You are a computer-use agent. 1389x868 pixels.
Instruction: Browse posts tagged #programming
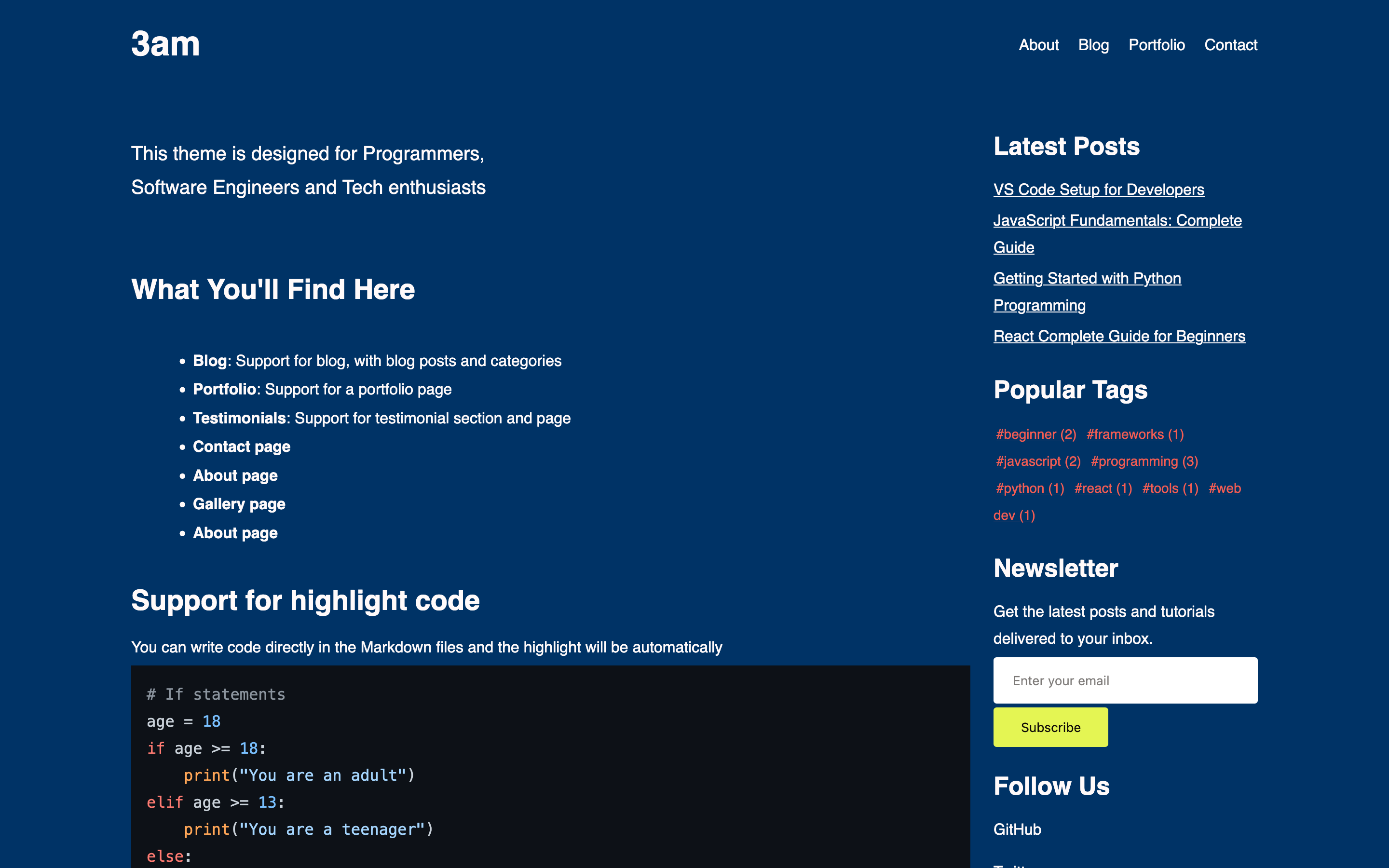click(x=1144, y=461)
